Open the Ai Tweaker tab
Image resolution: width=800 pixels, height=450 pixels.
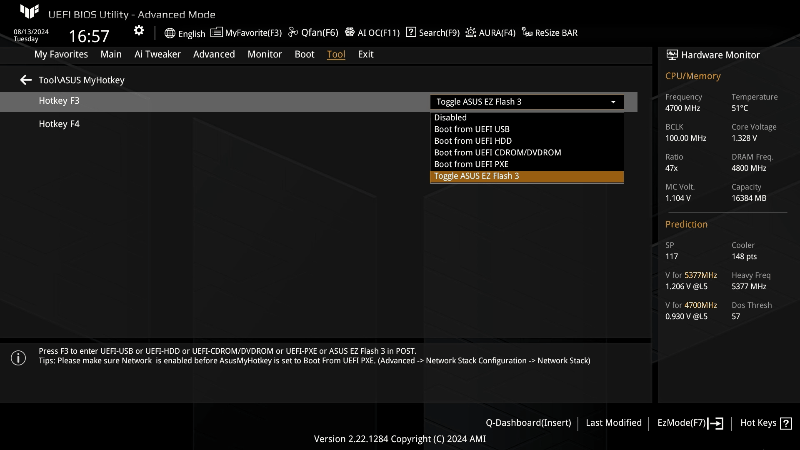coord(157,54)
